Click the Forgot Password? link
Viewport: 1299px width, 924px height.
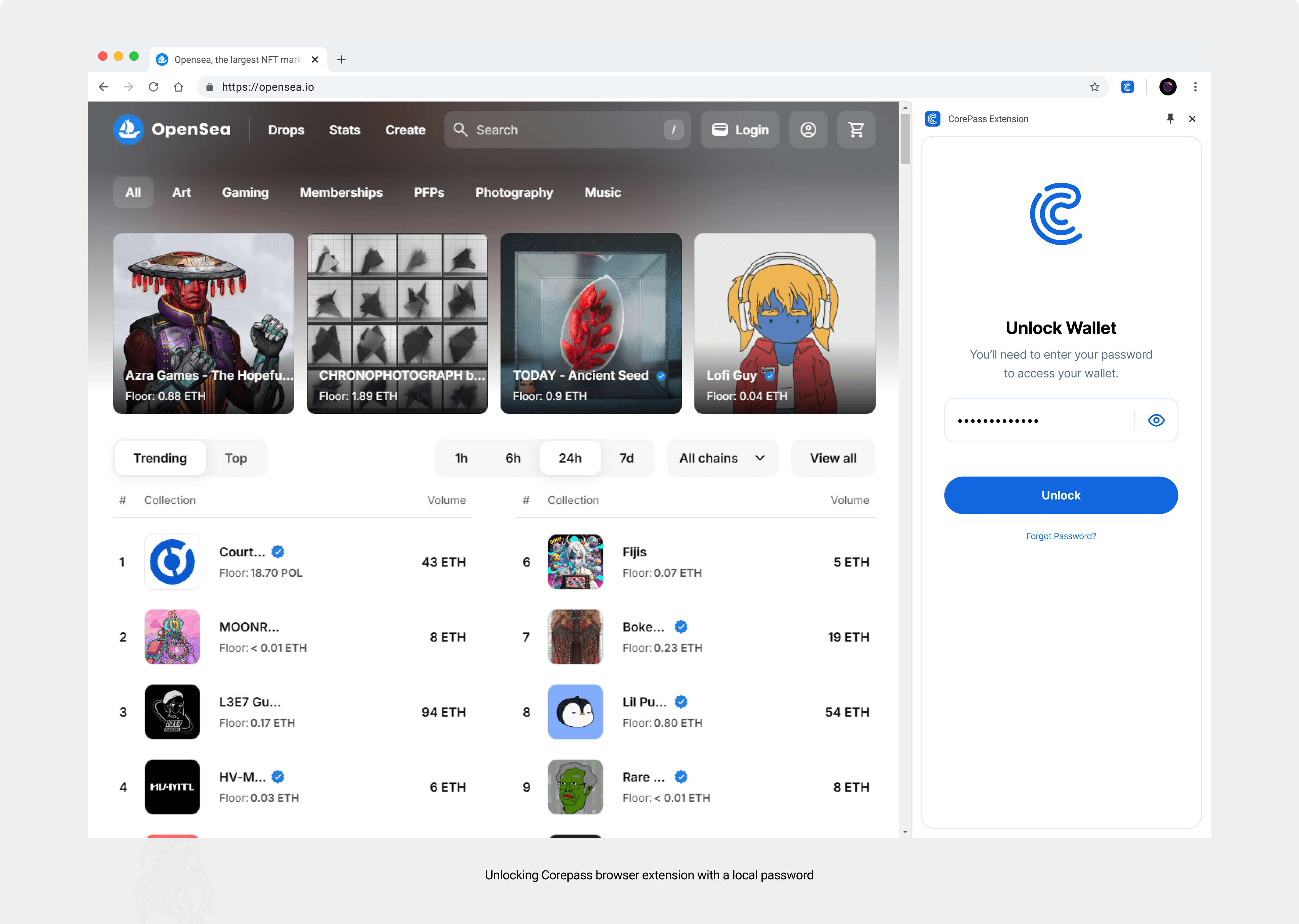[x=1061, y=536]
